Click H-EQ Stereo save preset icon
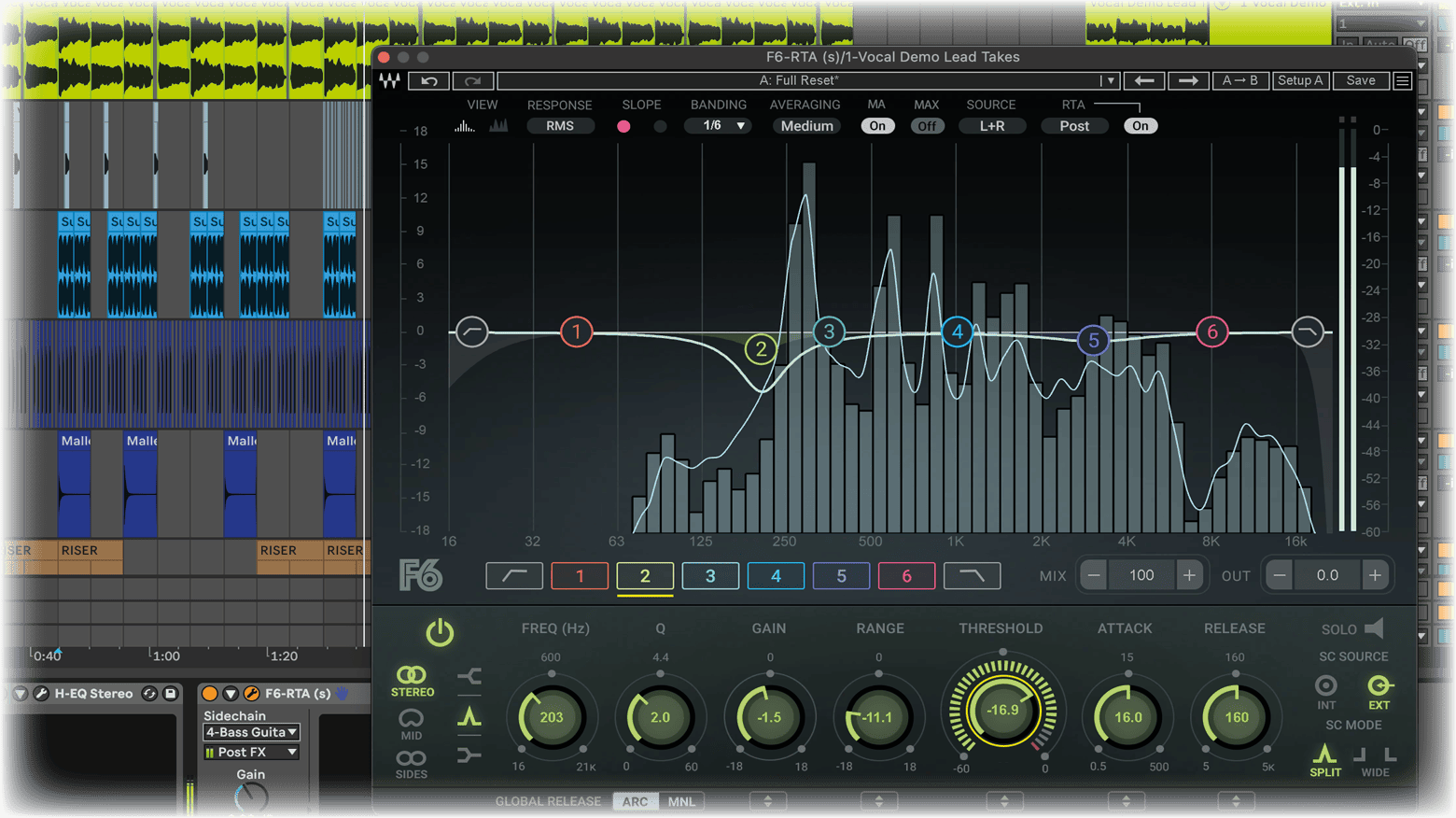Screen dimensions: 1456x818 coord(171,694)
